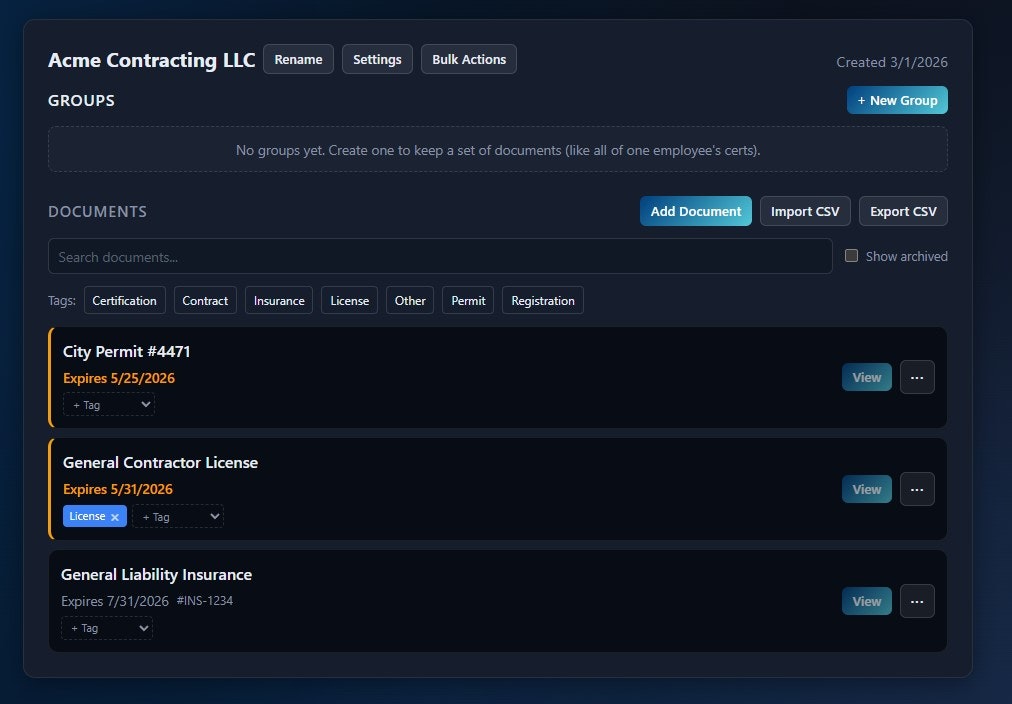
Task: Filter documents by Certification tag
Action: coord(125,301)
